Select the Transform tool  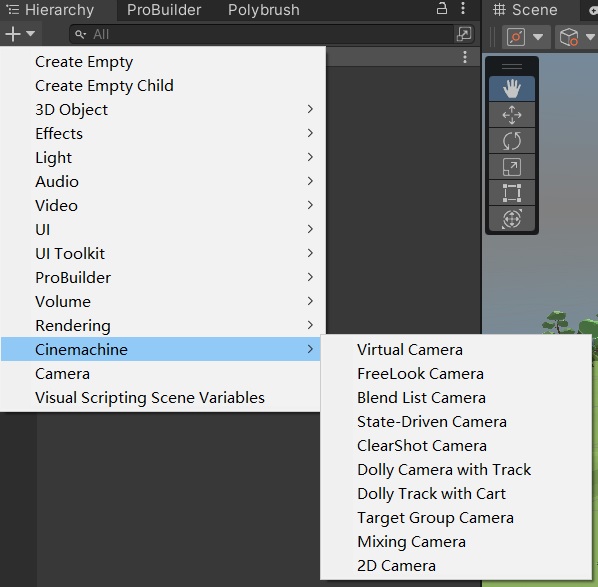[511, 219]
